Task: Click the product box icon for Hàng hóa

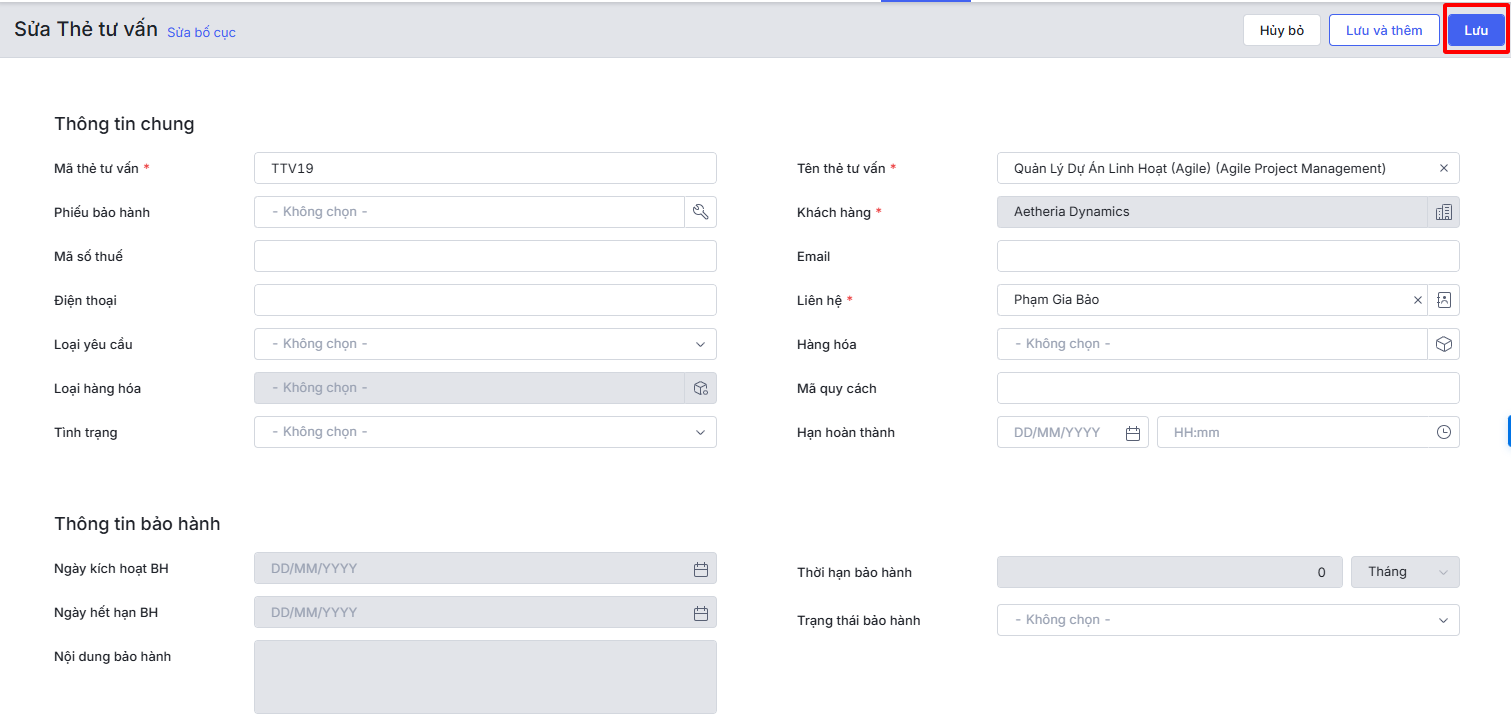Action: [x=1443, y=344]
